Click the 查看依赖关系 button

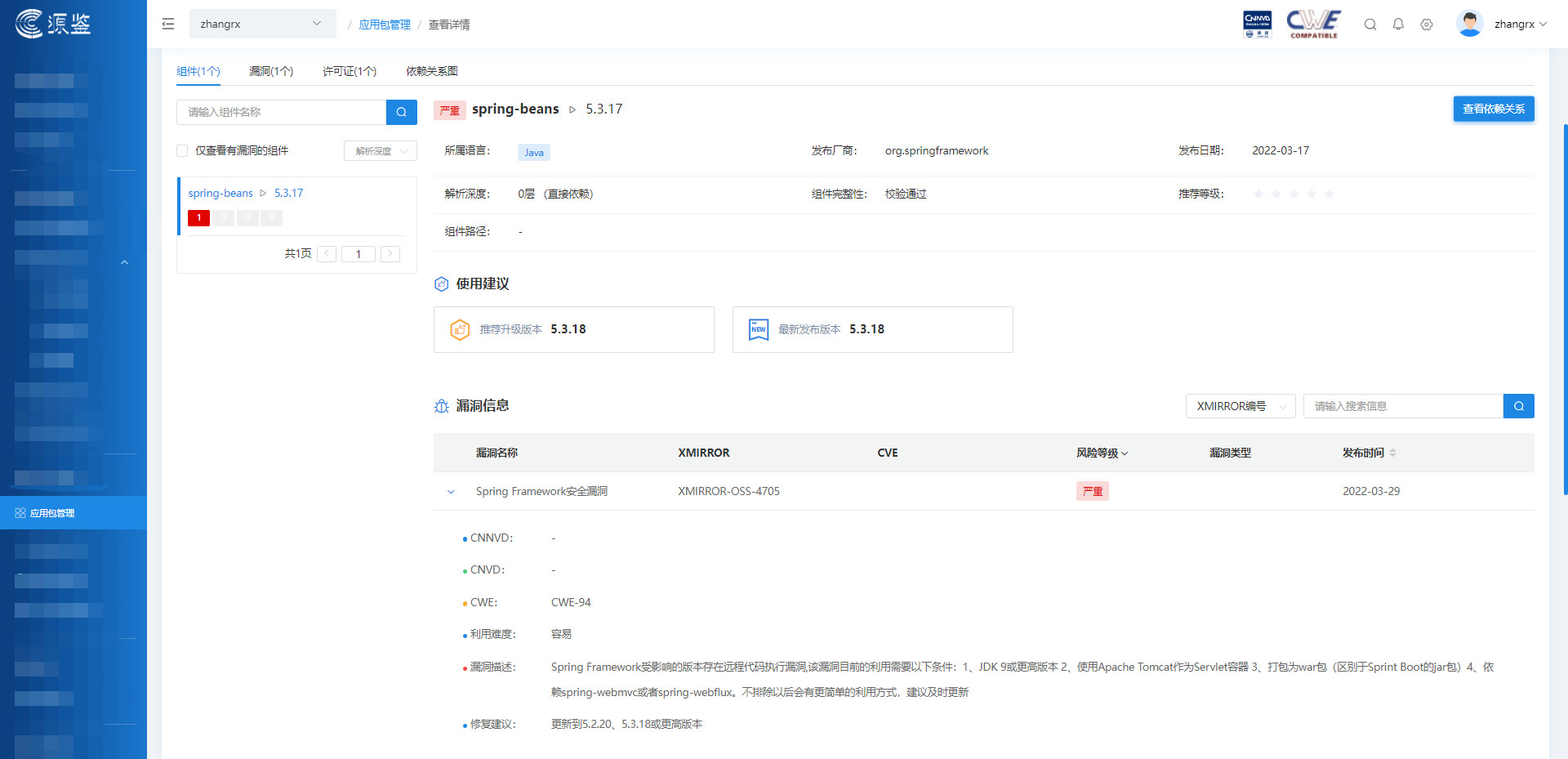point(1493,109)
